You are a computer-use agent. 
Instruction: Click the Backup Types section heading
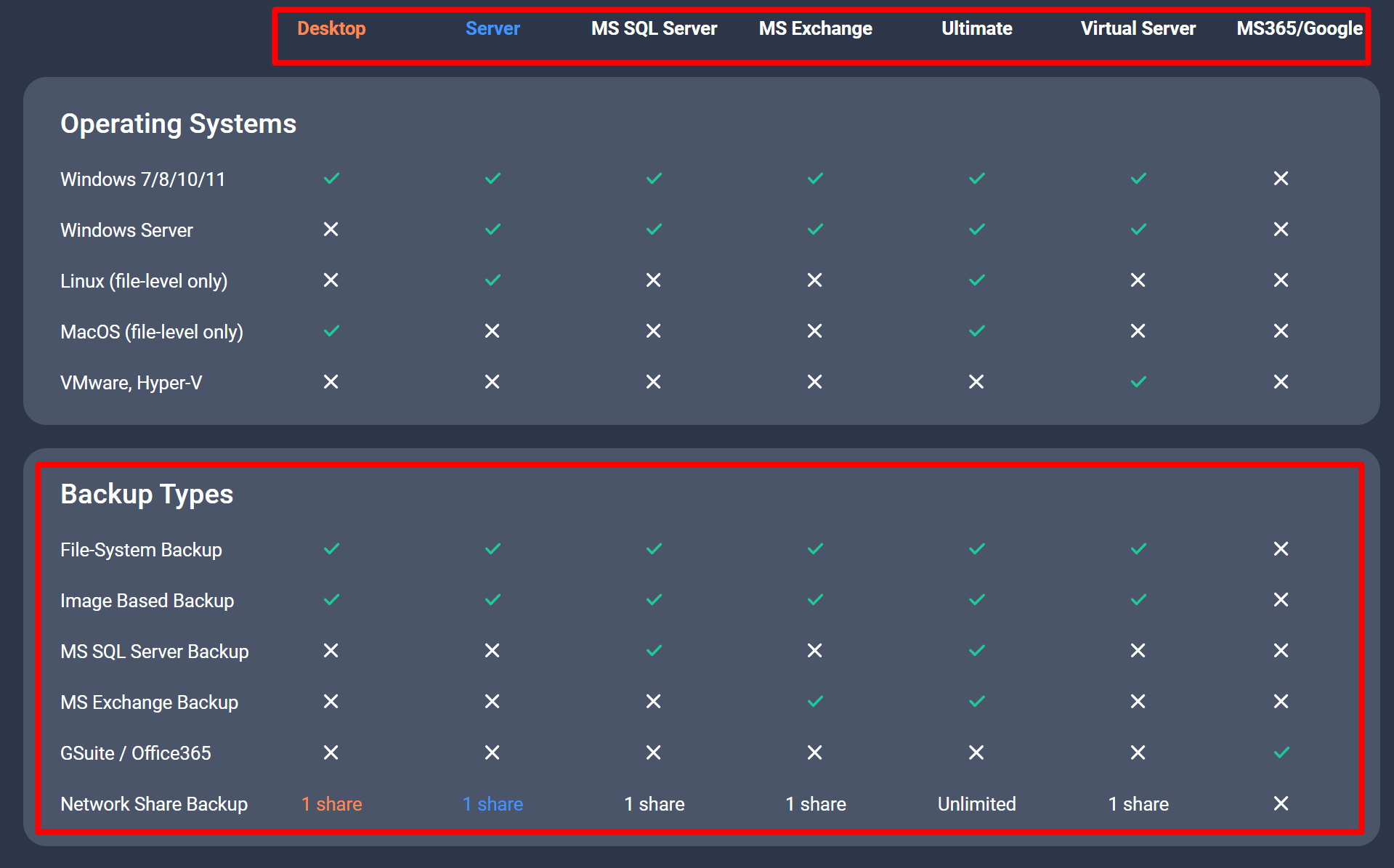click(147, 494)
